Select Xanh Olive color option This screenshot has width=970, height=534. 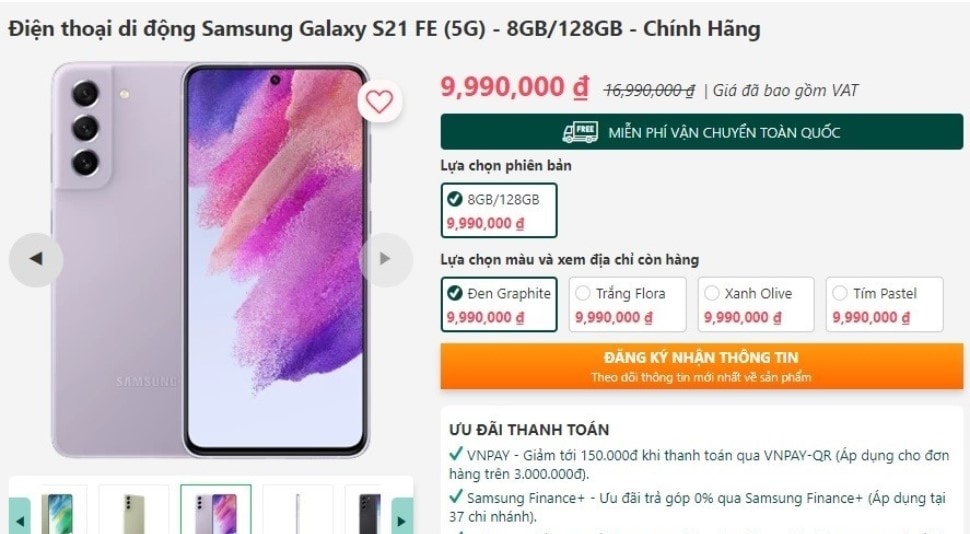click(x=756, y=304)
